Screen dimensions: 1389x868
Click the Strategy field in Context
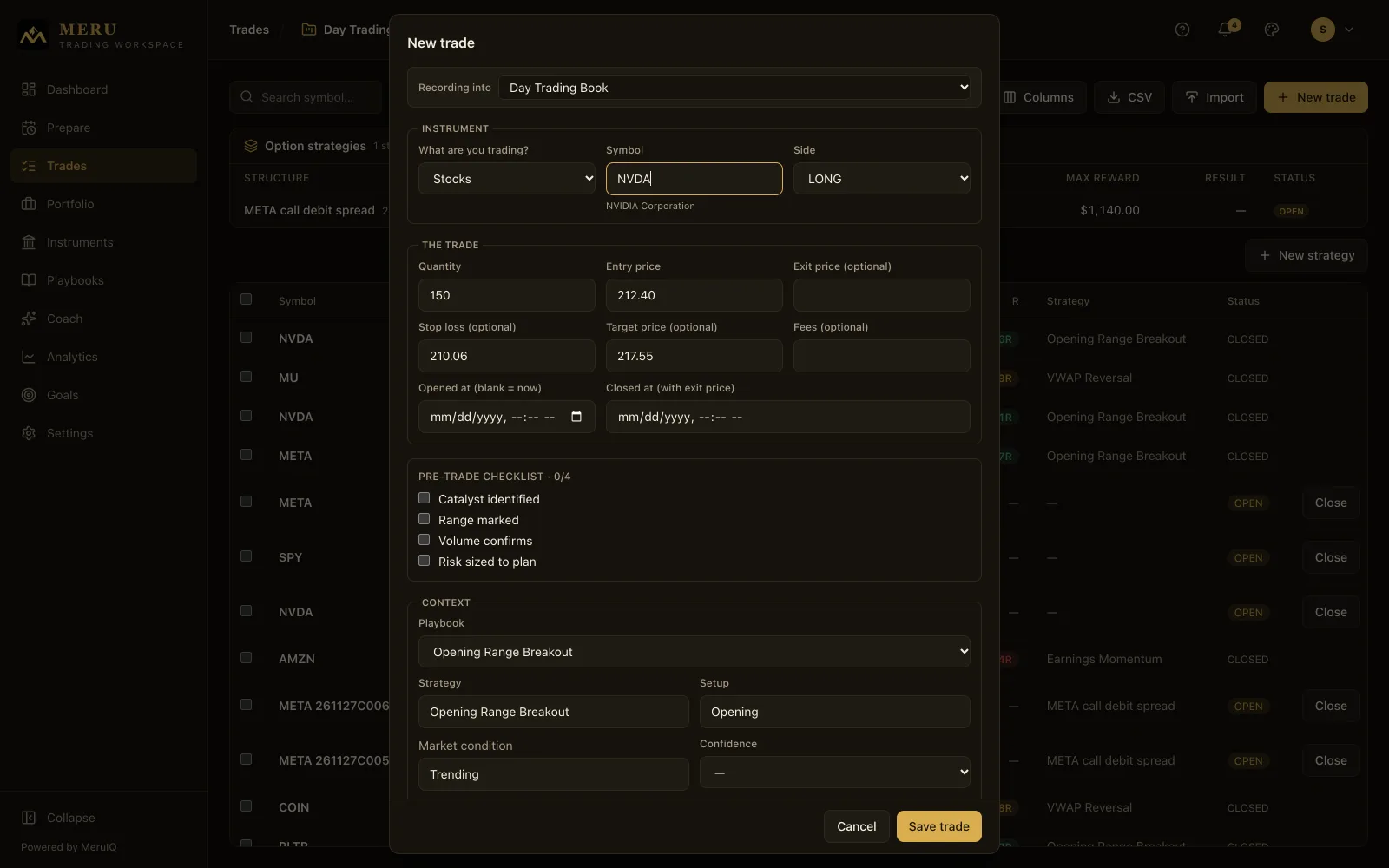pos(554,712)
